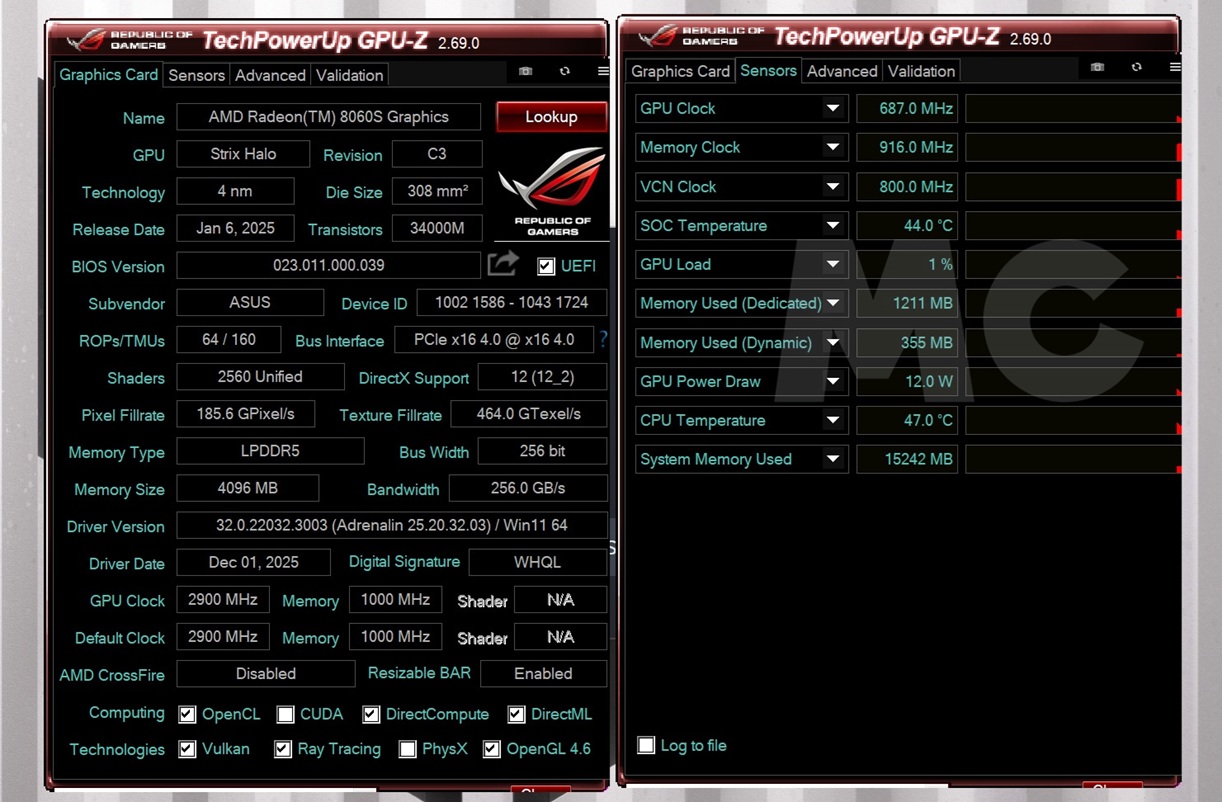Click the refresh icon in the left window

point(565,71)
